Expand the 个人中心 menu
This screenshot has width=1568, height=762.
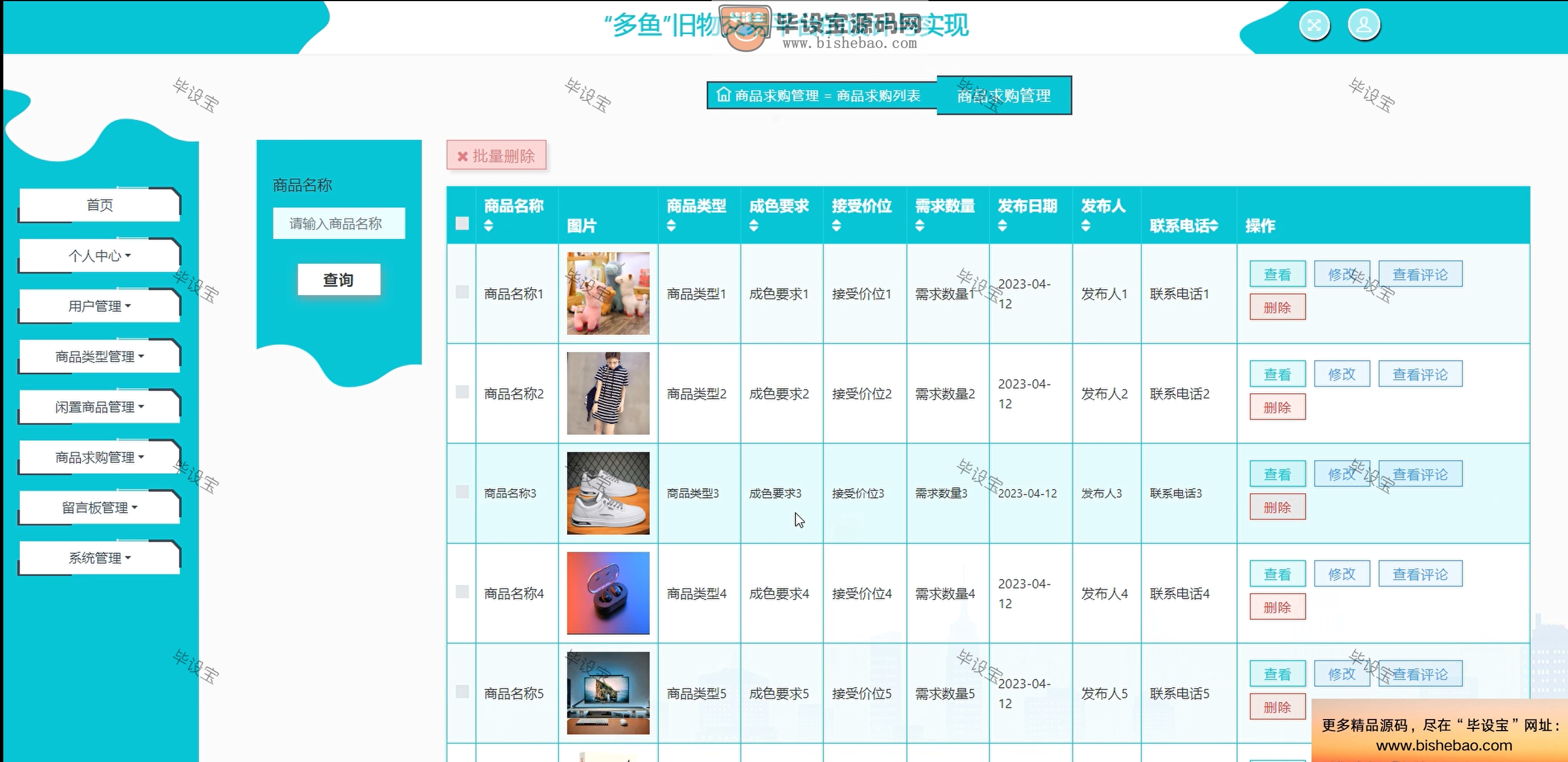click(x=99, y=256)
